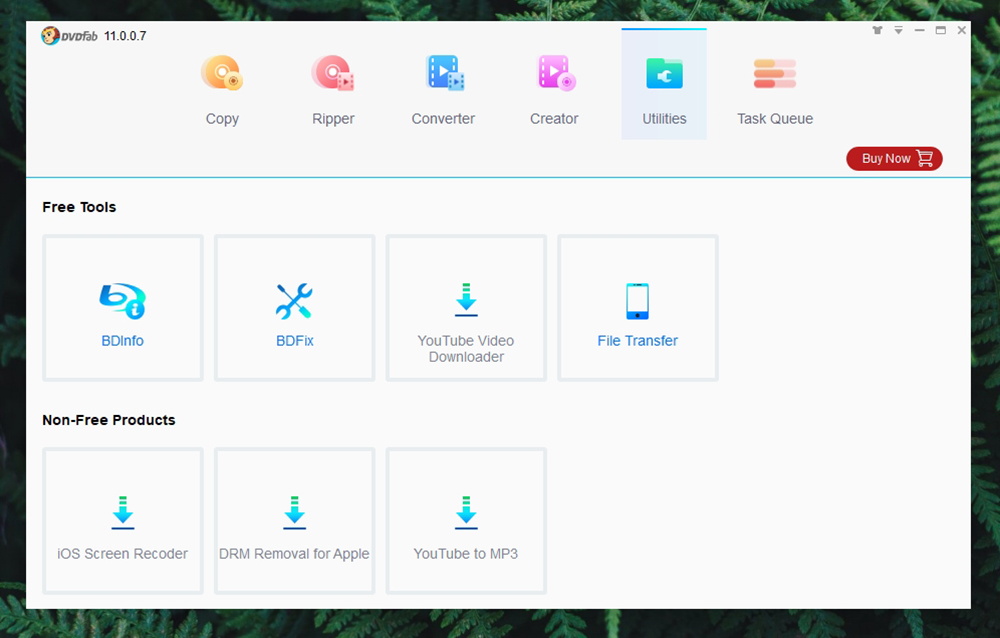Viewport: 1000px width, 638px height.
Task: Click the Non-Free Products heading
Action: 108,420
